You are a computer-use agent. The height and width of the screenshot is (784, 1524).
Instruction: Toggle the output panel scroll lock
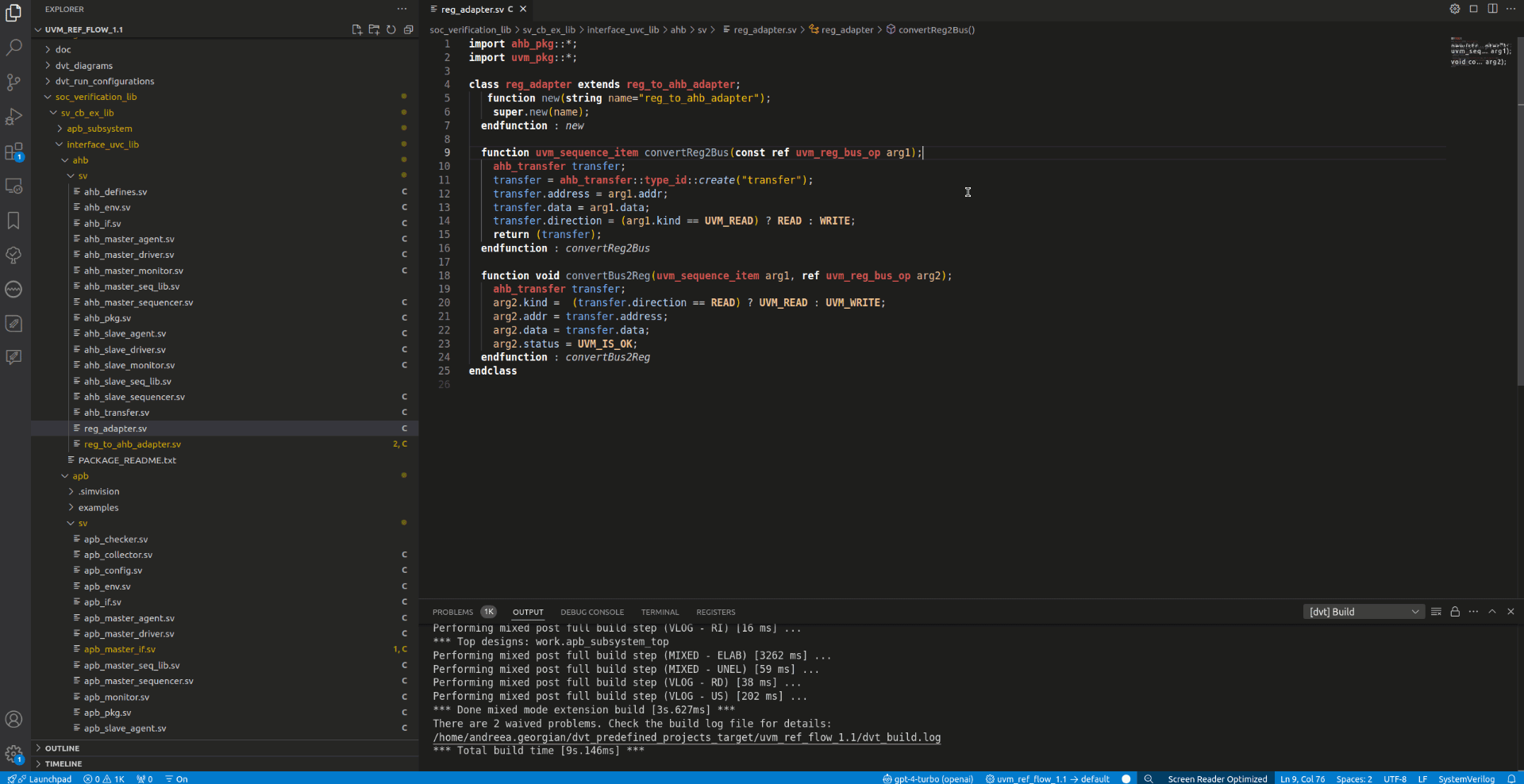click(1455, 612)
